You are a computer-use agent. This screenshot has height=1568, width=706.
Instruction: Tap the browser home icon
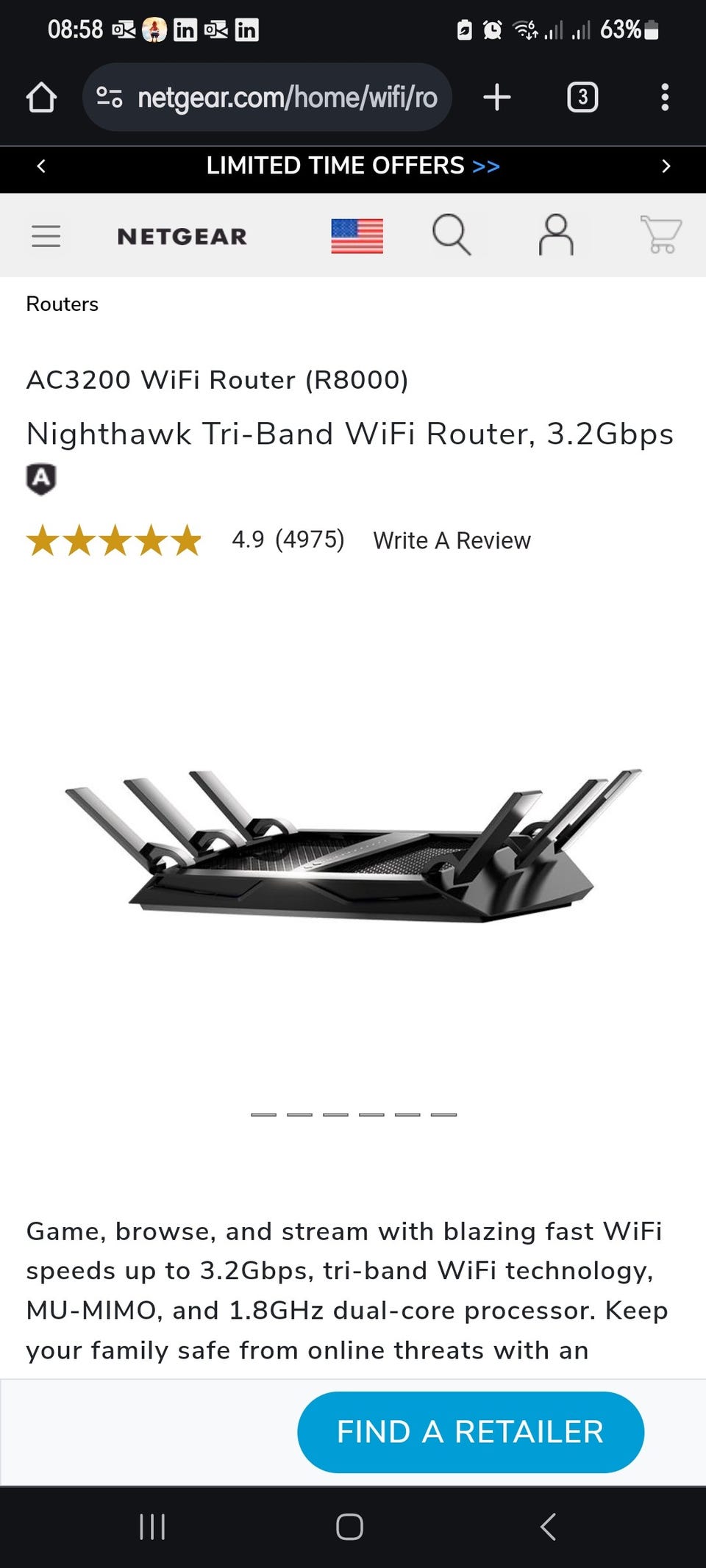tap(41, 97)
